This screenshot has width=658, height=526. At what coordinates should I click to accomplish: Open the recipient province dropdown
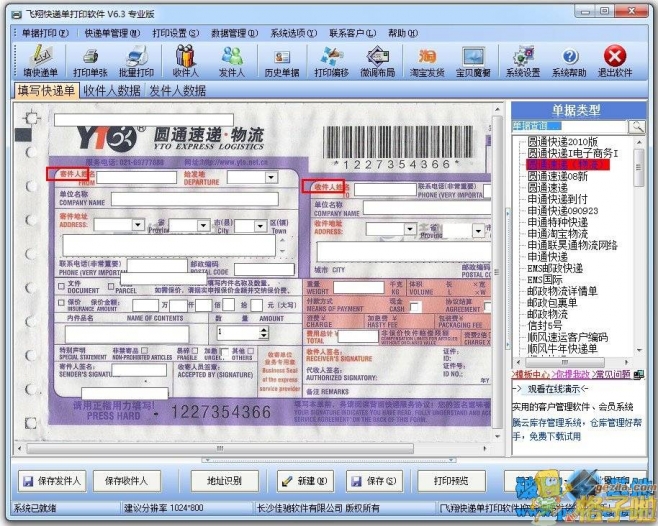click(410, 229)
